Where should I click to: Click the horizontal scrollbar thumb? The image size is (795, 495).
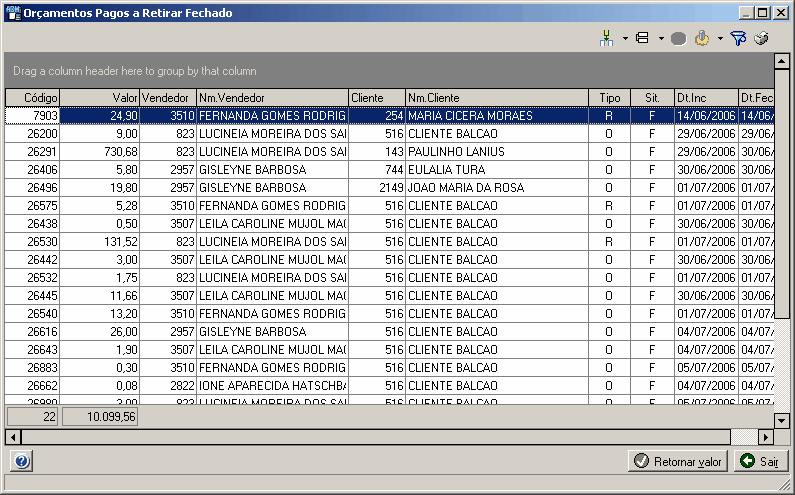[376, 437]
